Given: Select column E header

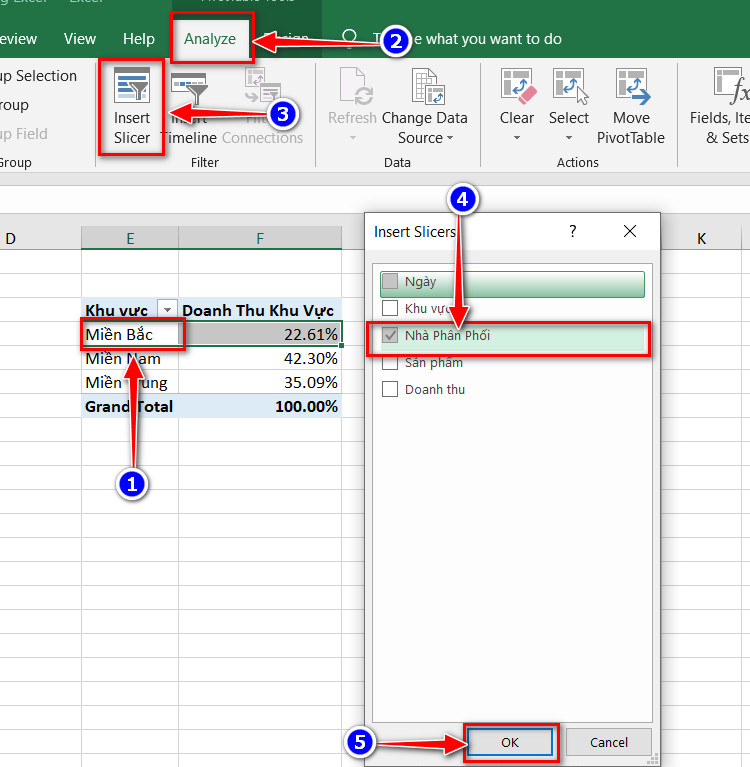Looking at the screenshot, I should click(130, 238).
